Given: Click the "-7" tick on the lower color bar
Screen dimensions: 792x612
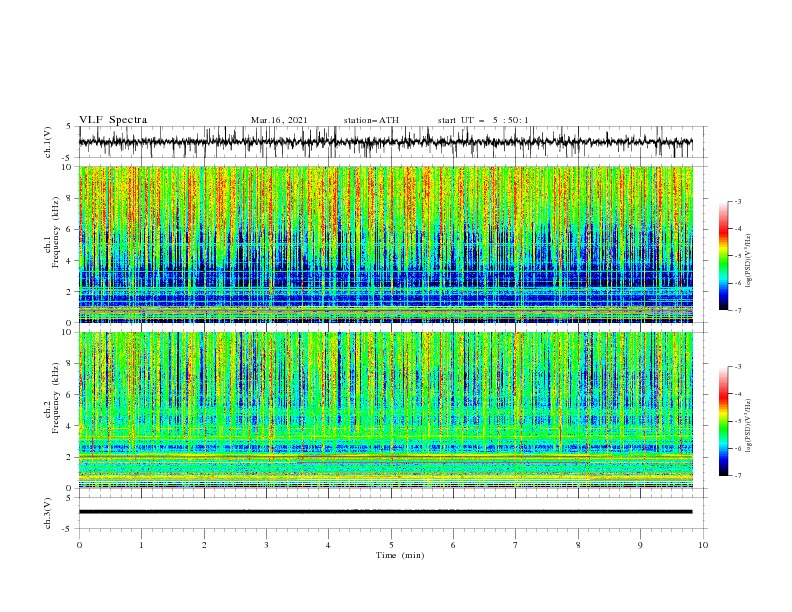Looking at the screenshot, I should click(738, 476).
